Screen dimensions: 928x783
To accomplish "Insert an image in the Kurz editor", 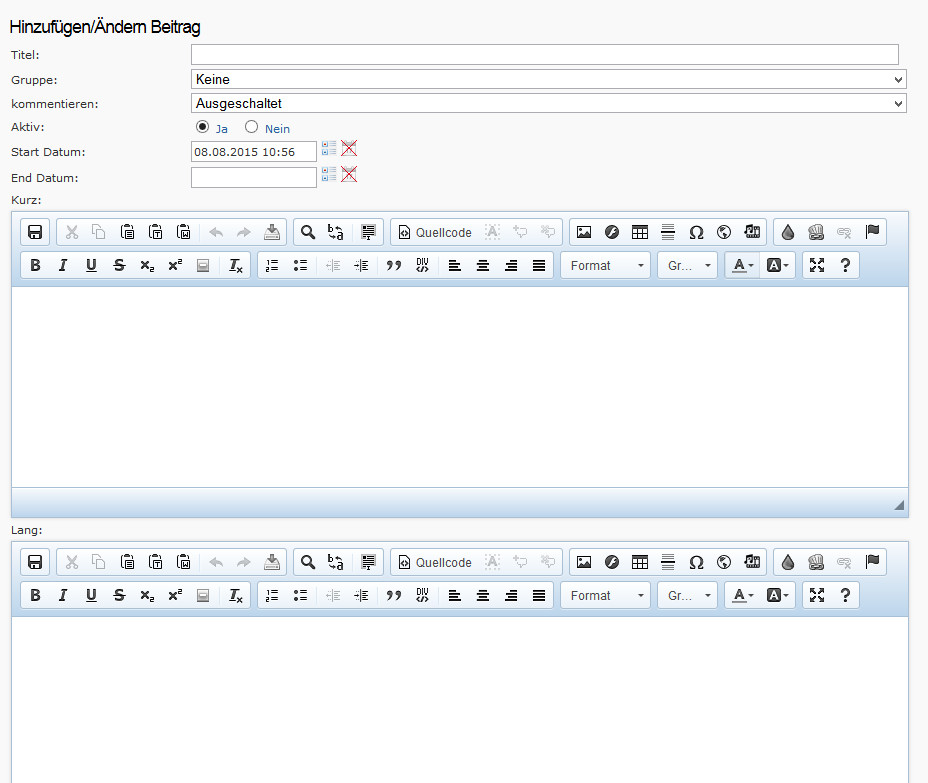I will 584,232.
